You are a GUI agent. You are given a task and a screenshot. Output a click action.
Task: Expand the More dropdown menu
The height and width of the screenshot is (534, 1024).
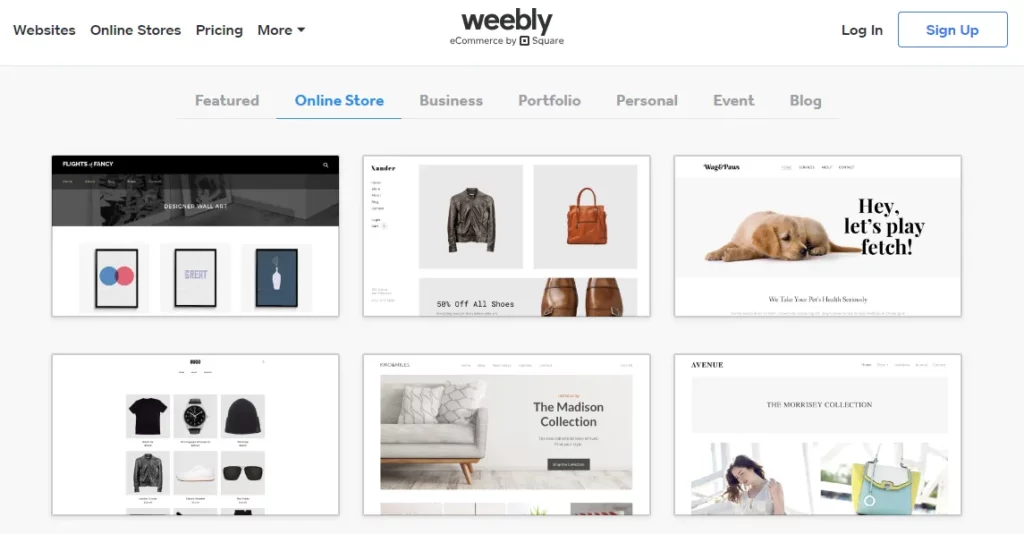pyautogui.click(x=281, y=30)
